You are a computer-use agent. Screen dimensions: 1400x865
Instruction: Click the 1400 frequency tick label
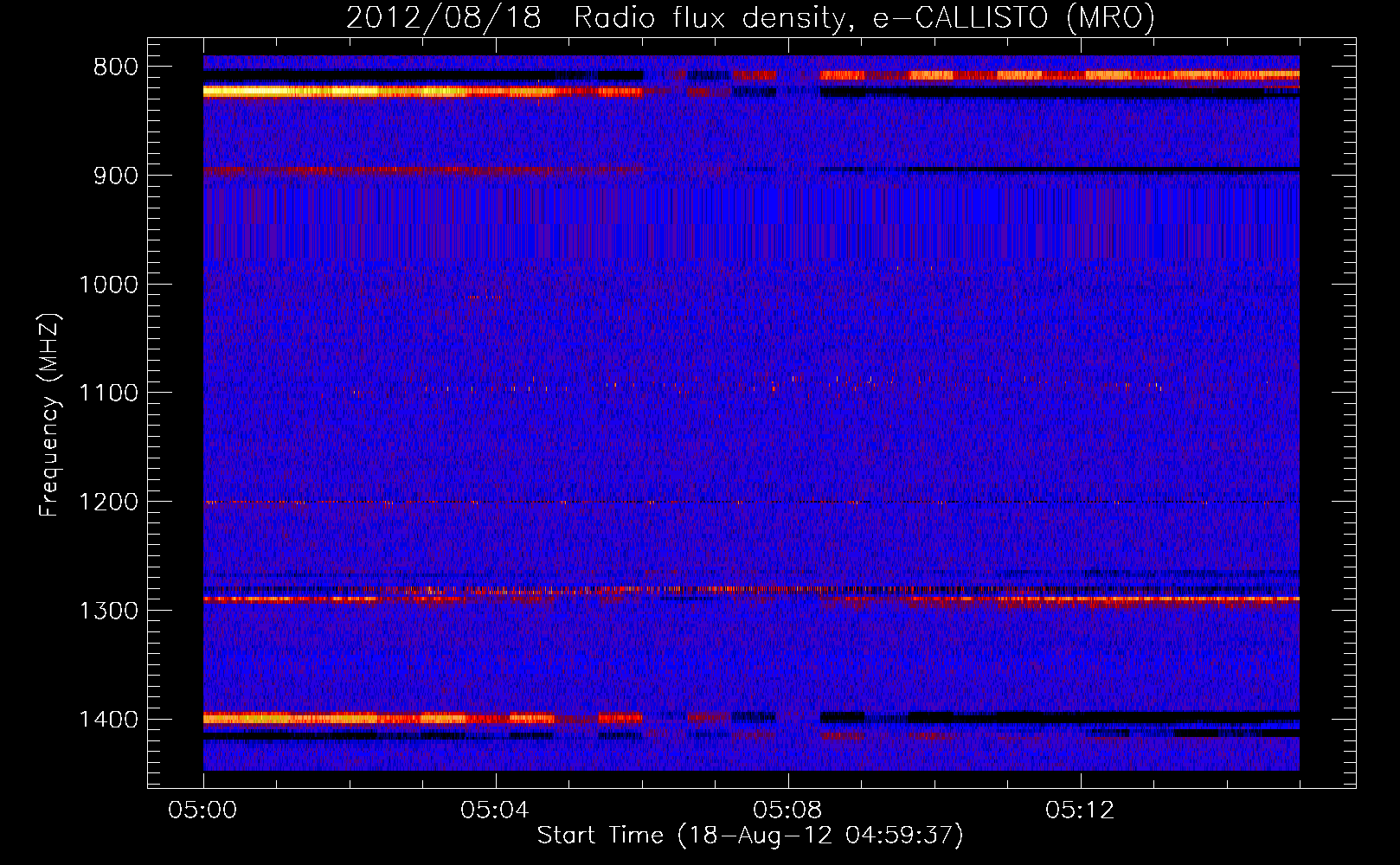pos(108,720)
